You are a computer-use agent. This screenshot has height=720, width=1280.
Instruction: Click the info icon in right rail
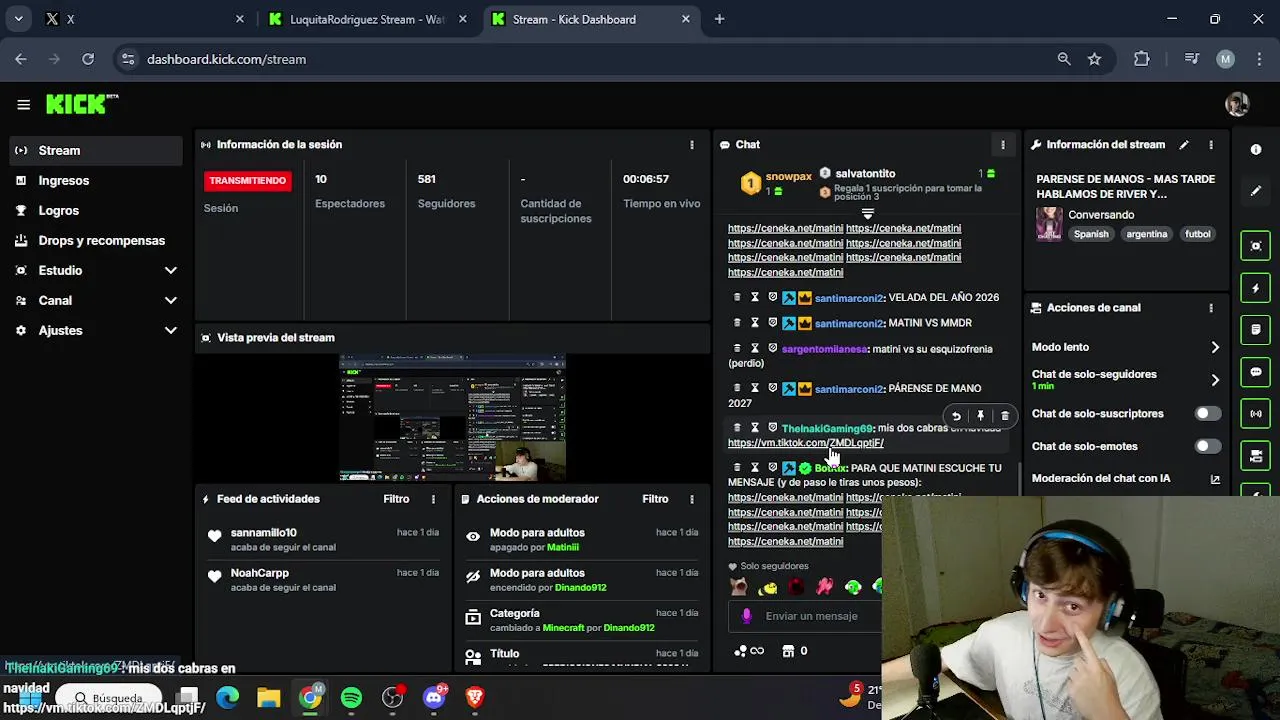tap(1256, 149)
